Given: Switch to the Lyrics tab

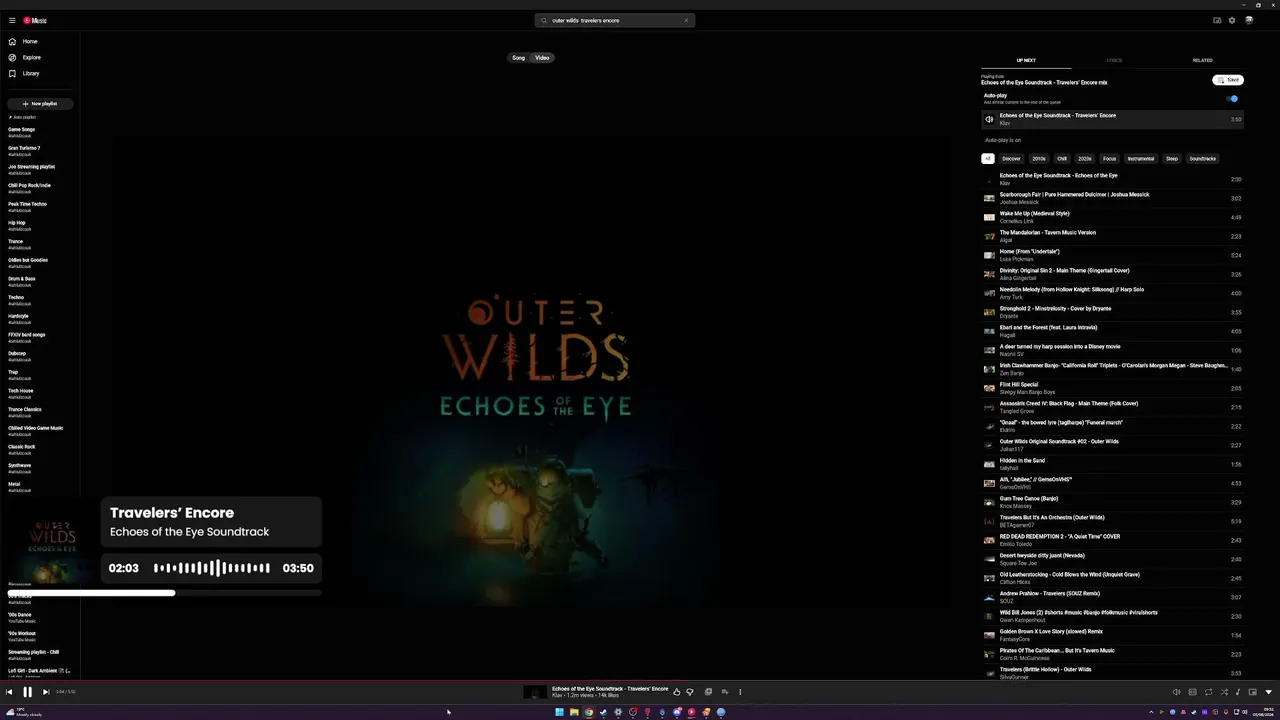Looking at the screenshot, I should [x=1114, y=60].
